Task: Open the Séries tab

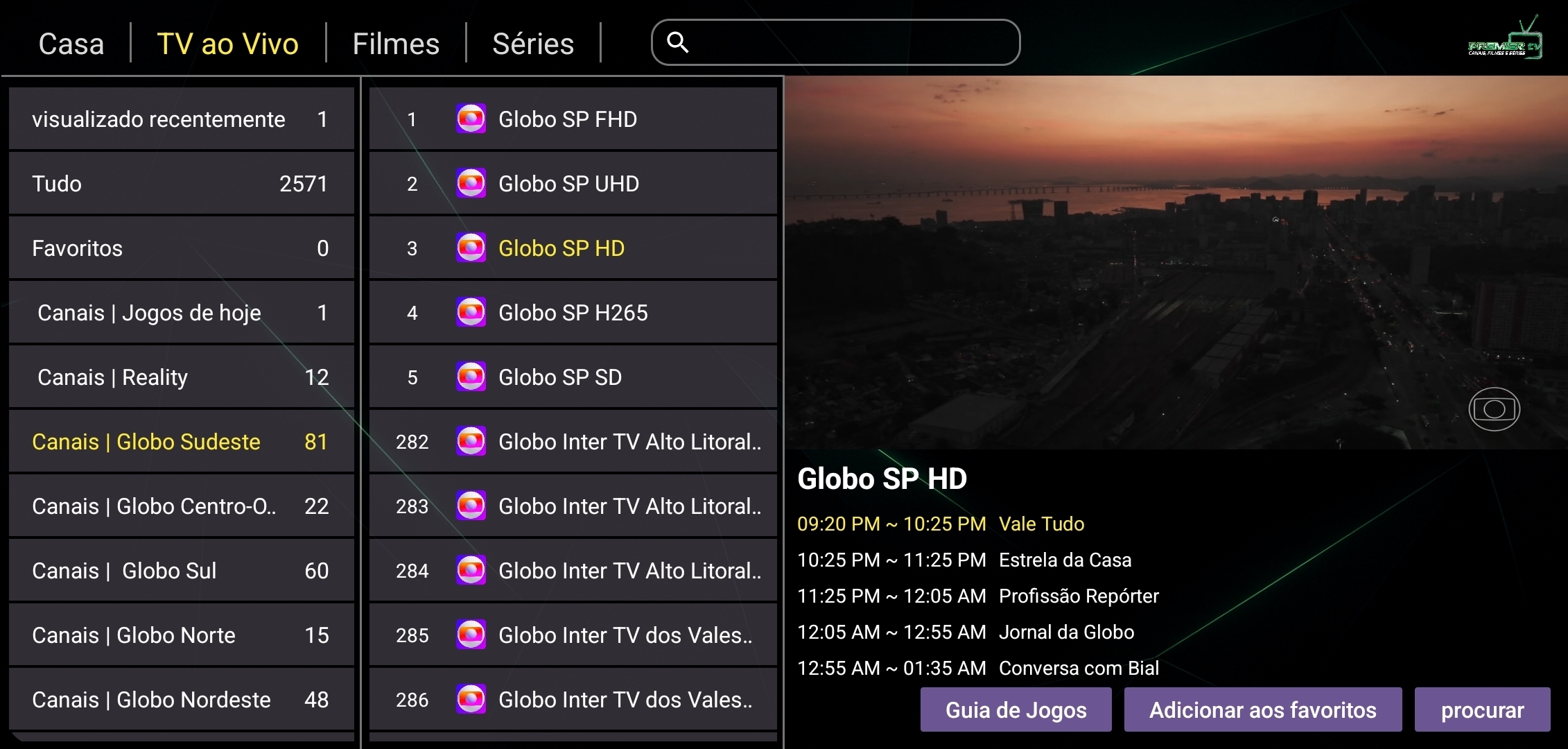Action: click(532, 44)
